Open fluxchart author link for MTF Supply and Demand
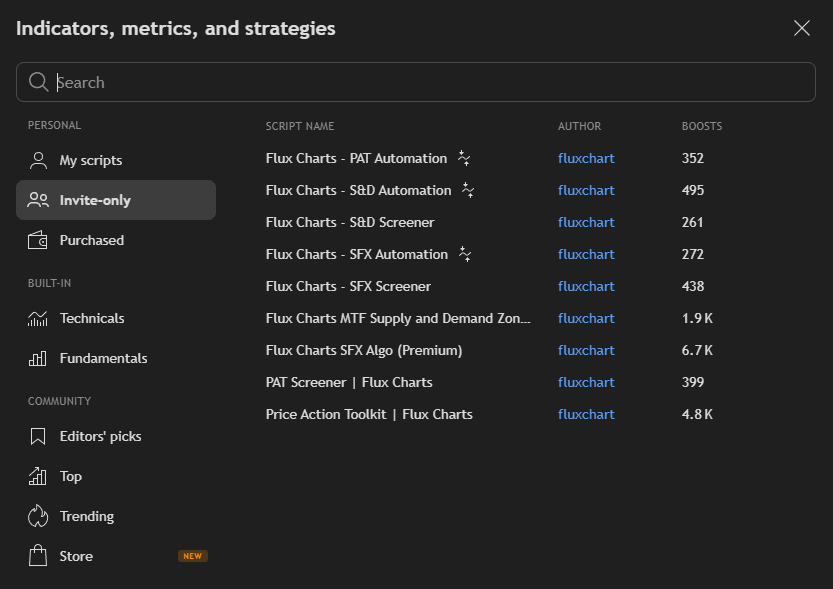This screenshot has width=833, height=589. [x=586, y=318]
